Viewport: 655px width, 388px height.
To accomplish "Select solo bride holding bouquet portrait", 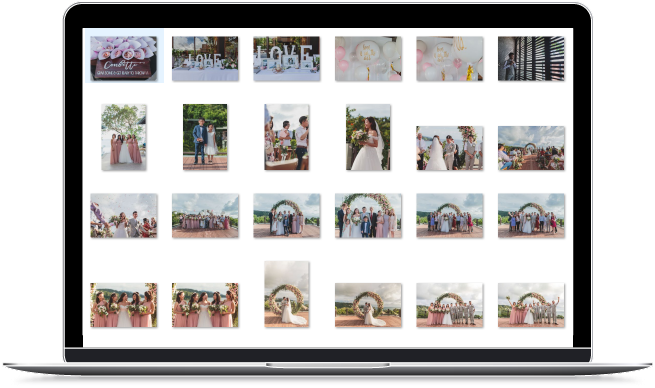I will (x=368, y=137).
